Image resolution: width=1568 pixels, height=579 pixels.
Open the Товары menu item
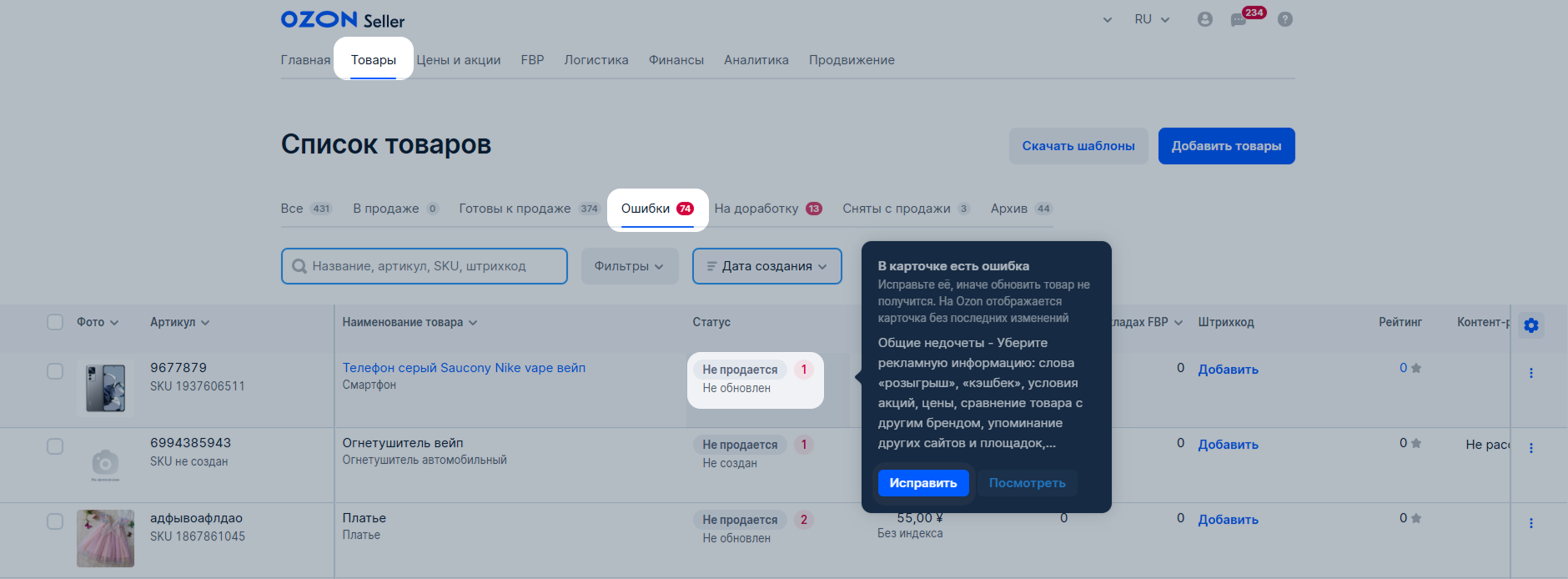tap(374, 60)
